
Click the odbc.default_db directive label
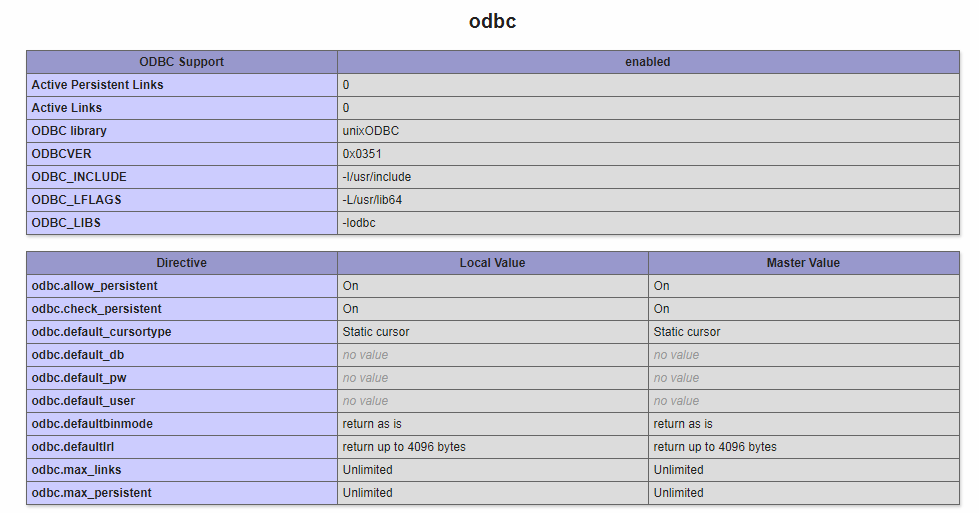click(x=78, y=355)
